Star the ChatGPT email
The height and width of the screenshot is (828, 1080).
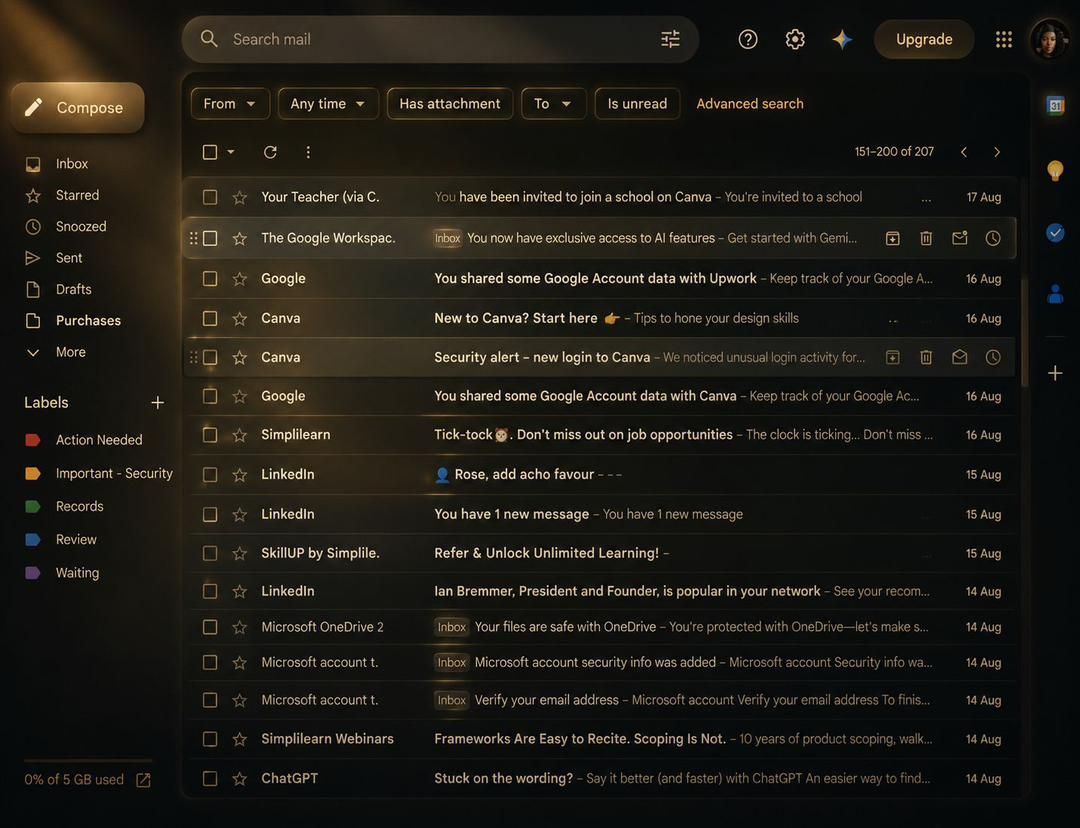(x=240, y=778)
